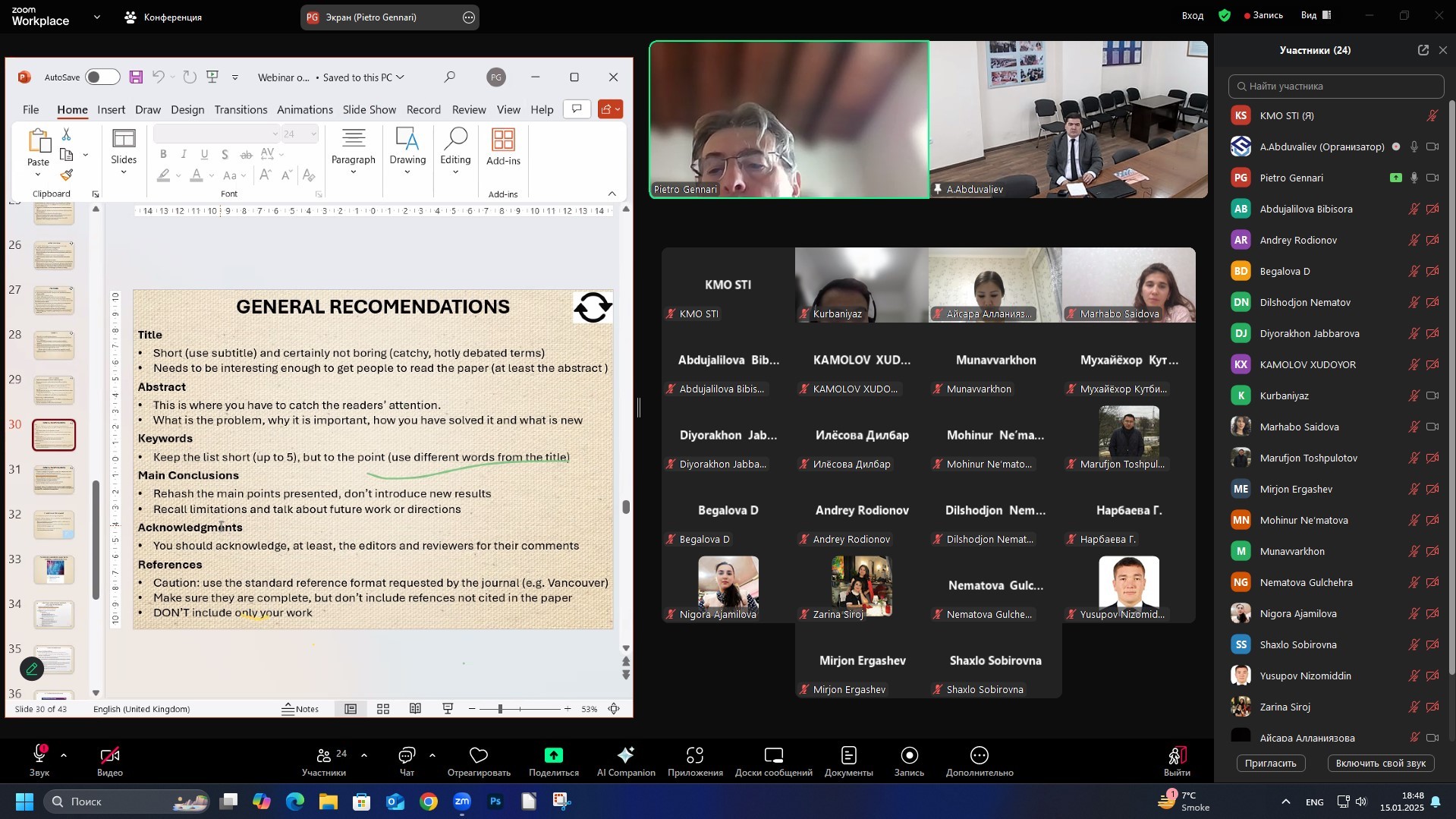Click the Editing find icon

[455, 140]
